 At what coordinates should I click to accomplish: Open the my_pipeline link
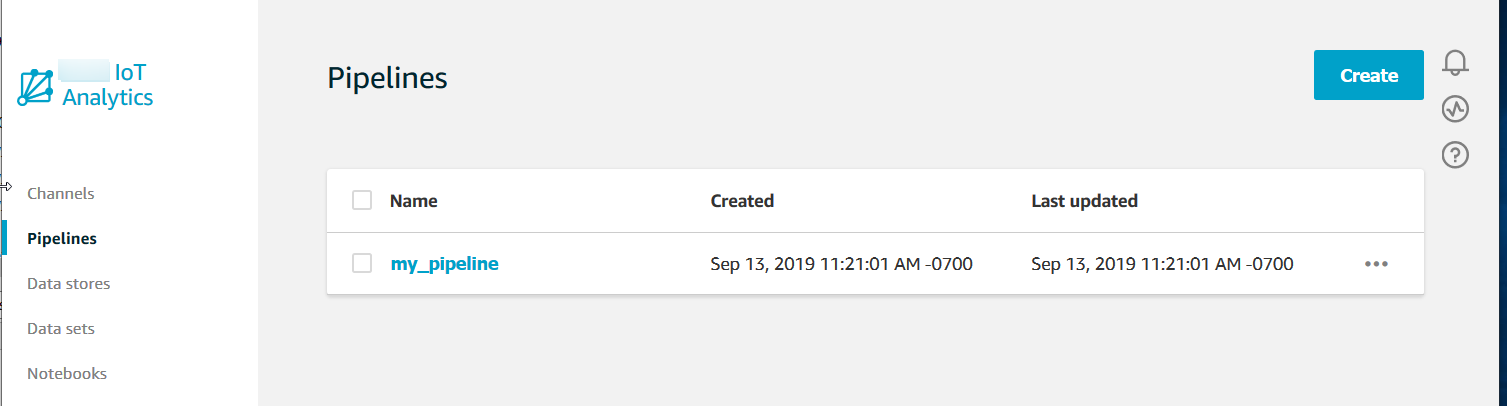coord(444,264)
